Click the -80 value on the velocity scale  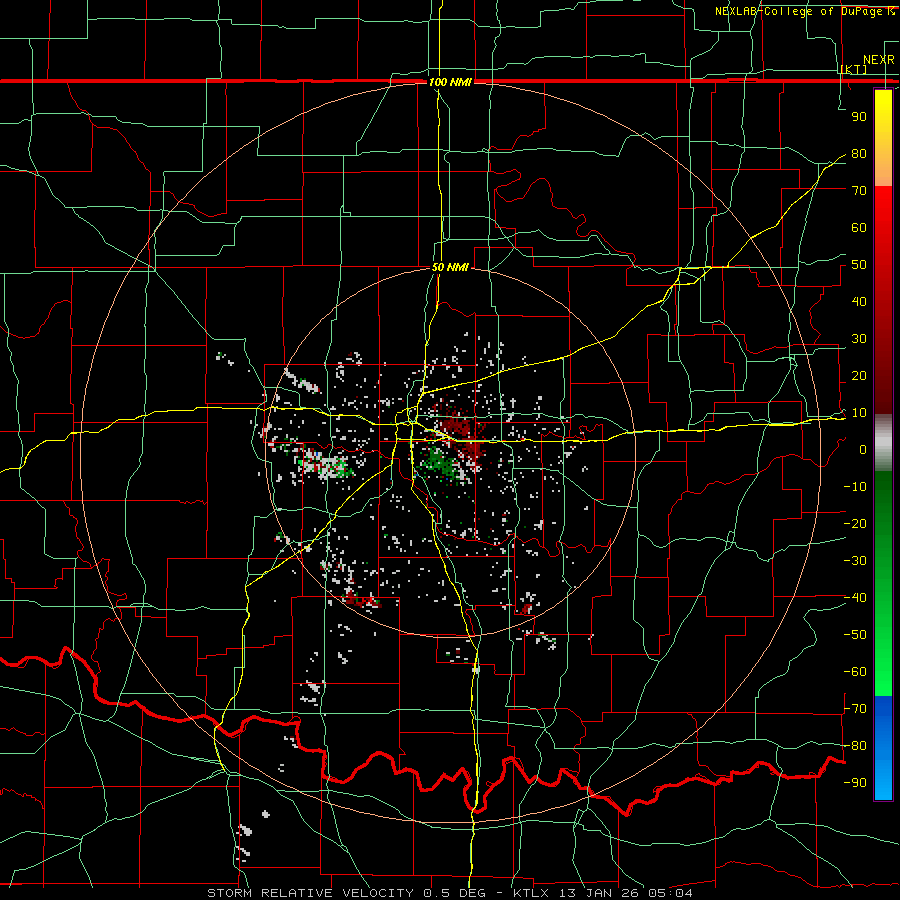855,746
